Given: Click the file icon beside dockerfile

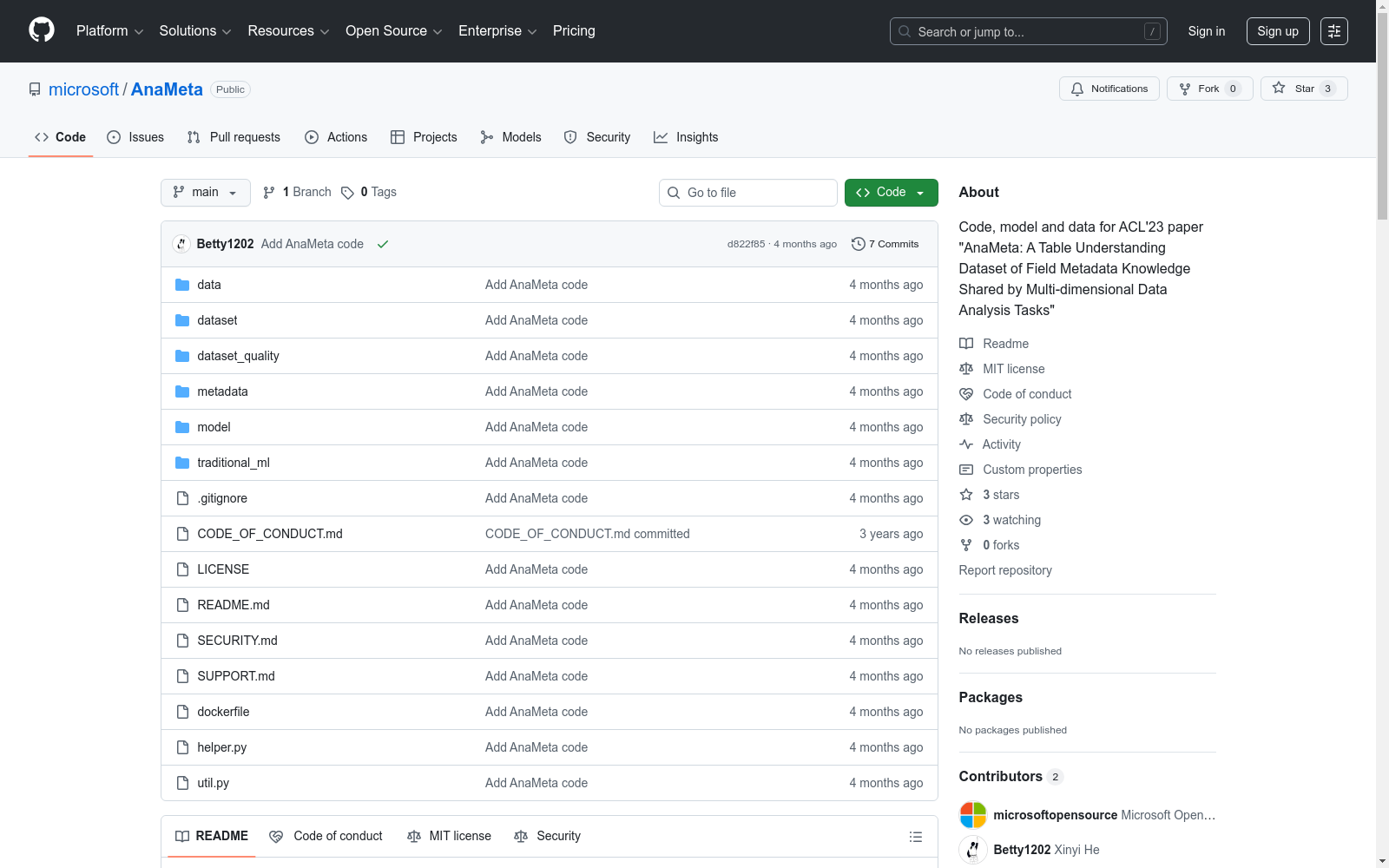Looking at the screenshot, I should pos(182,712).
